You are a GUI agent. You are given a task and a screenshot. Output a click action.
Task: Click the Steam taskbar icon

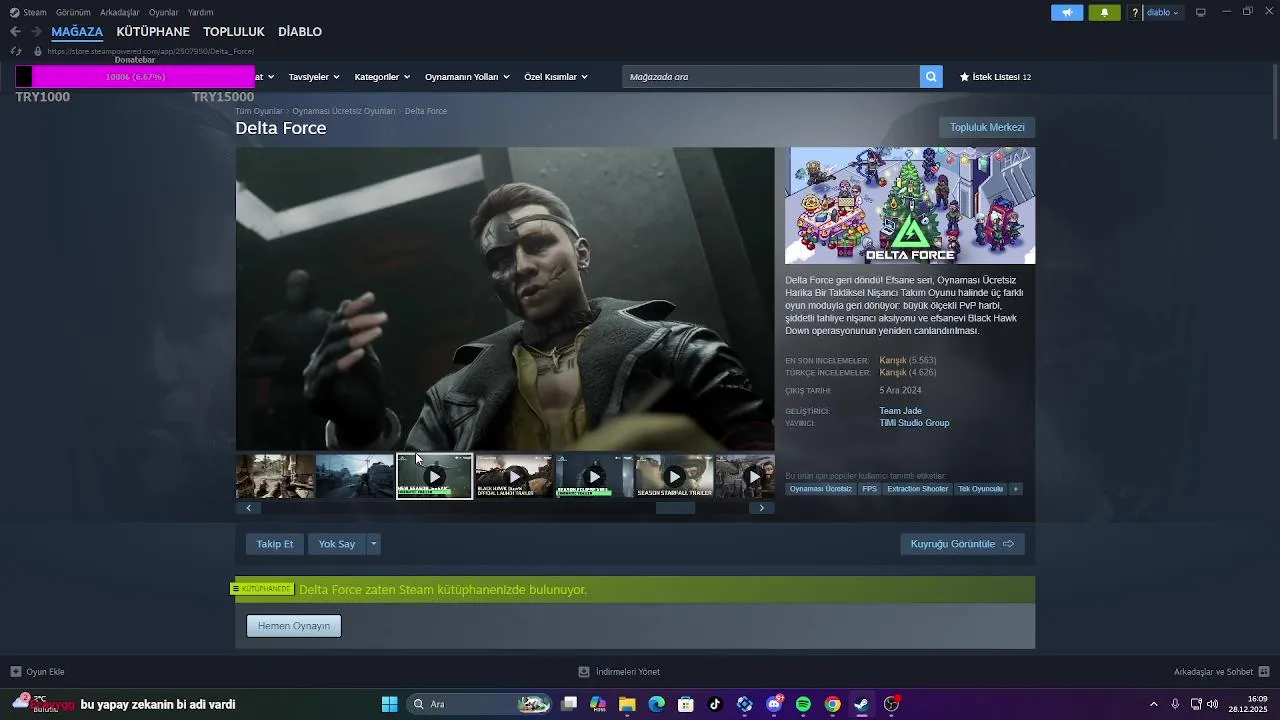[x=861, y=704]
